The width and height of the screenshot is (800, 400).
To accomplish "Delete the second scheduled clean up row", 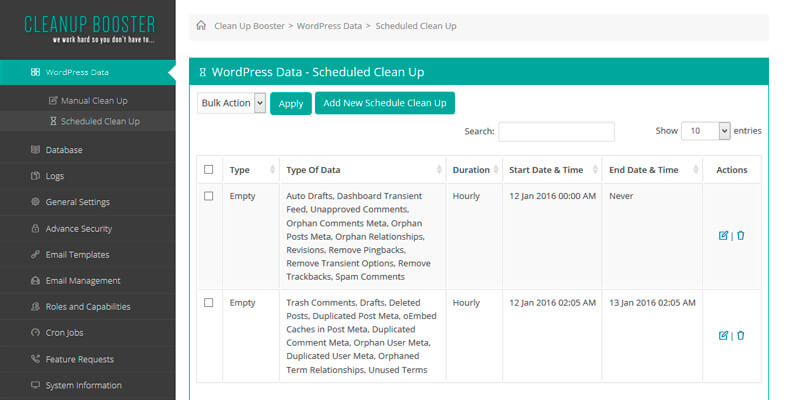I will (x=741, y=336).
